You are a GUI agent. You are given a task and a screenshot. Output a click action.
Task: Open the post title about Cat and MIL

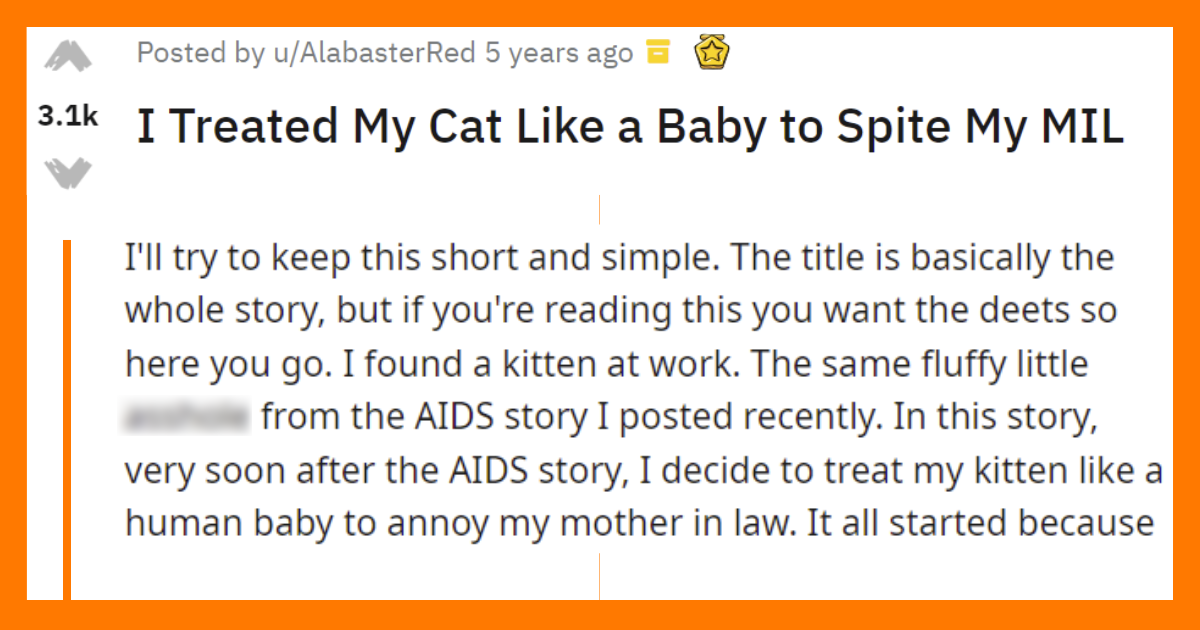tap(630, 127)
